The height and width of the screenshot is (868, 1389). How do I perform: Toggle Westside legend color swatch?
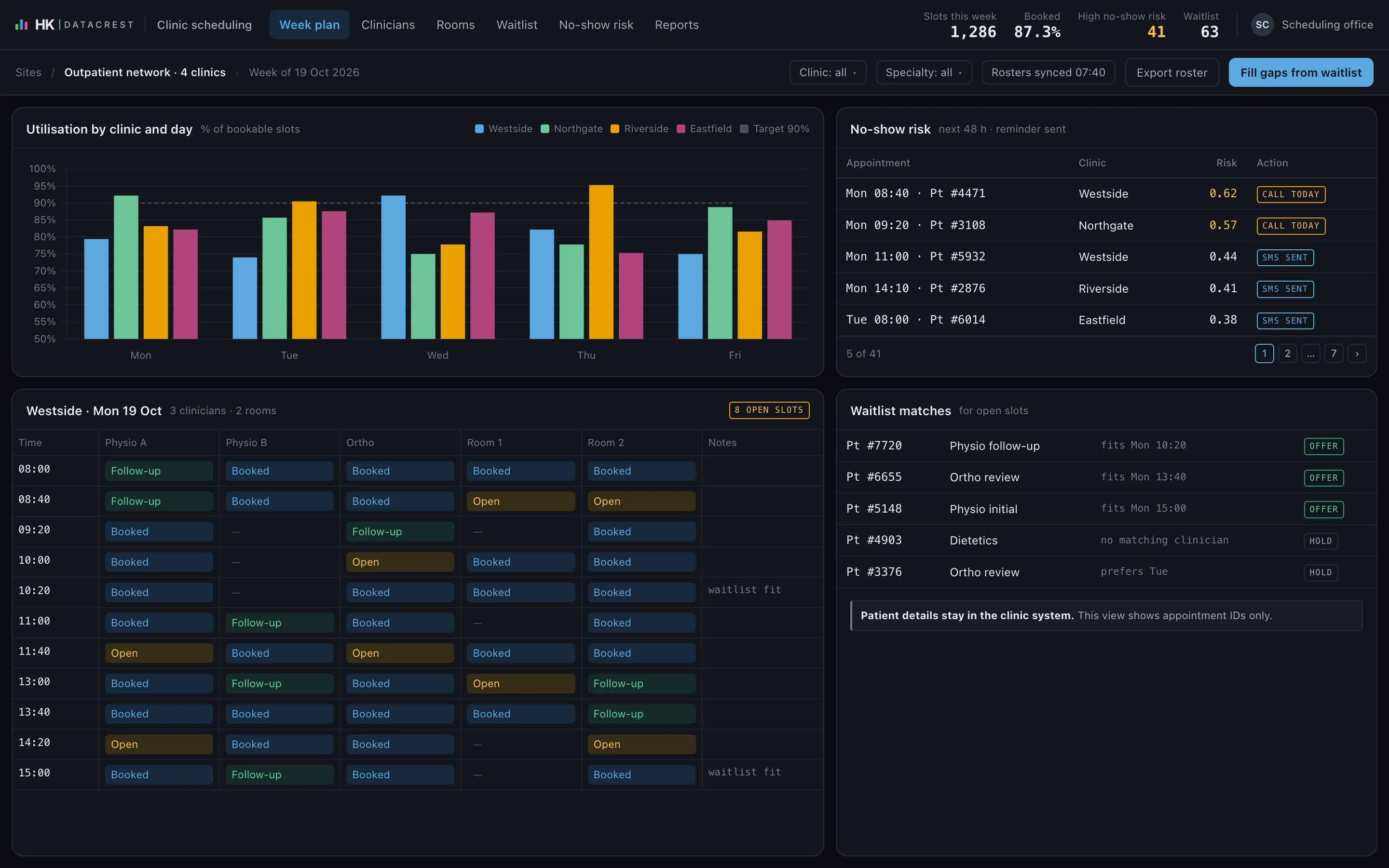pos(479,129)
